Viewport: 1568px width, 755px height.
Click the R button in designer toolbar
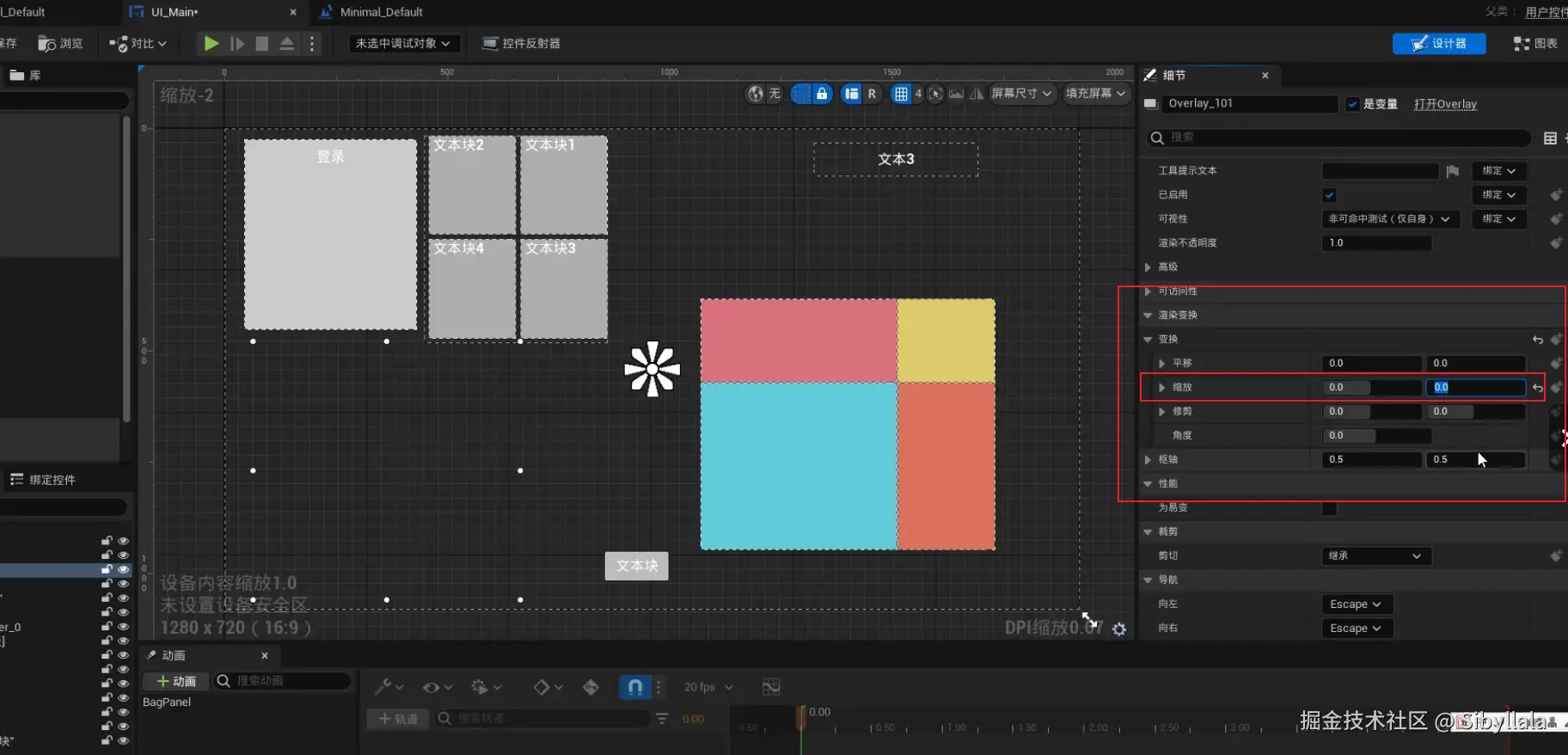tap(872, 94)
